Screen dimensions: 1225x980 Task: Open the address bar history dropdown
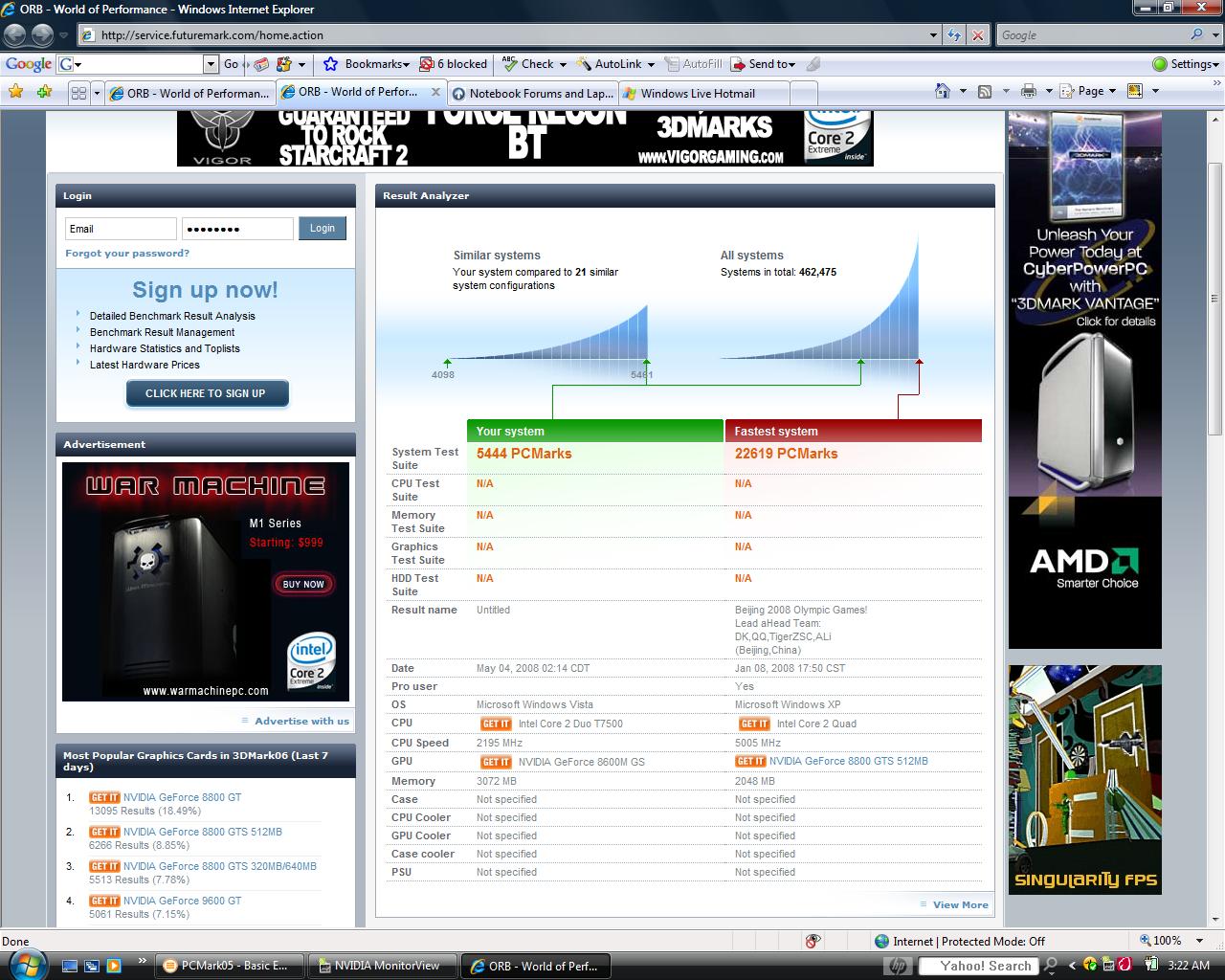[x=933, y=35]
